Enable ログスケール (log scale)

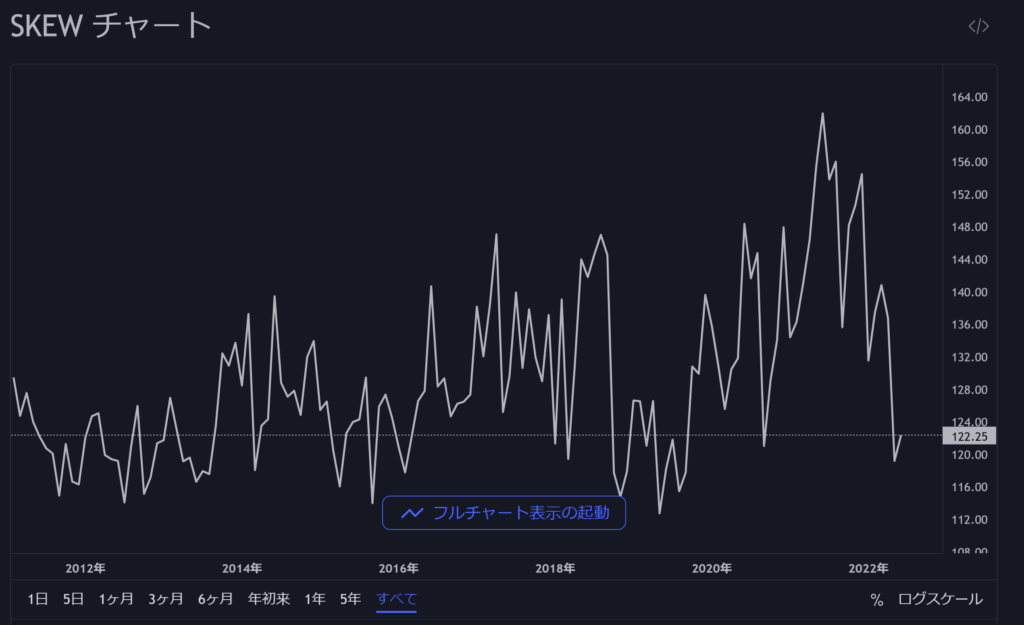click(940, 599)
